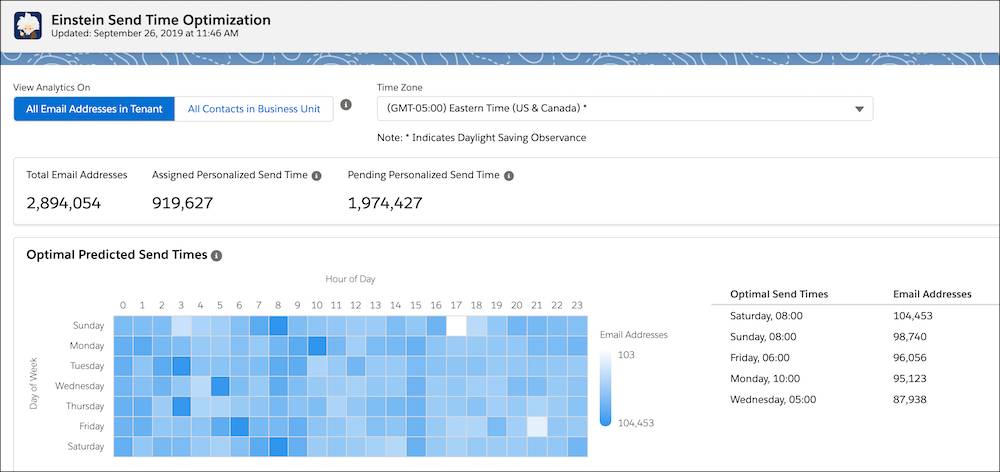The image size is (1000, 472).
Task: Click the 'Wednesday, 05:00' table row
Action: (855, 400)
